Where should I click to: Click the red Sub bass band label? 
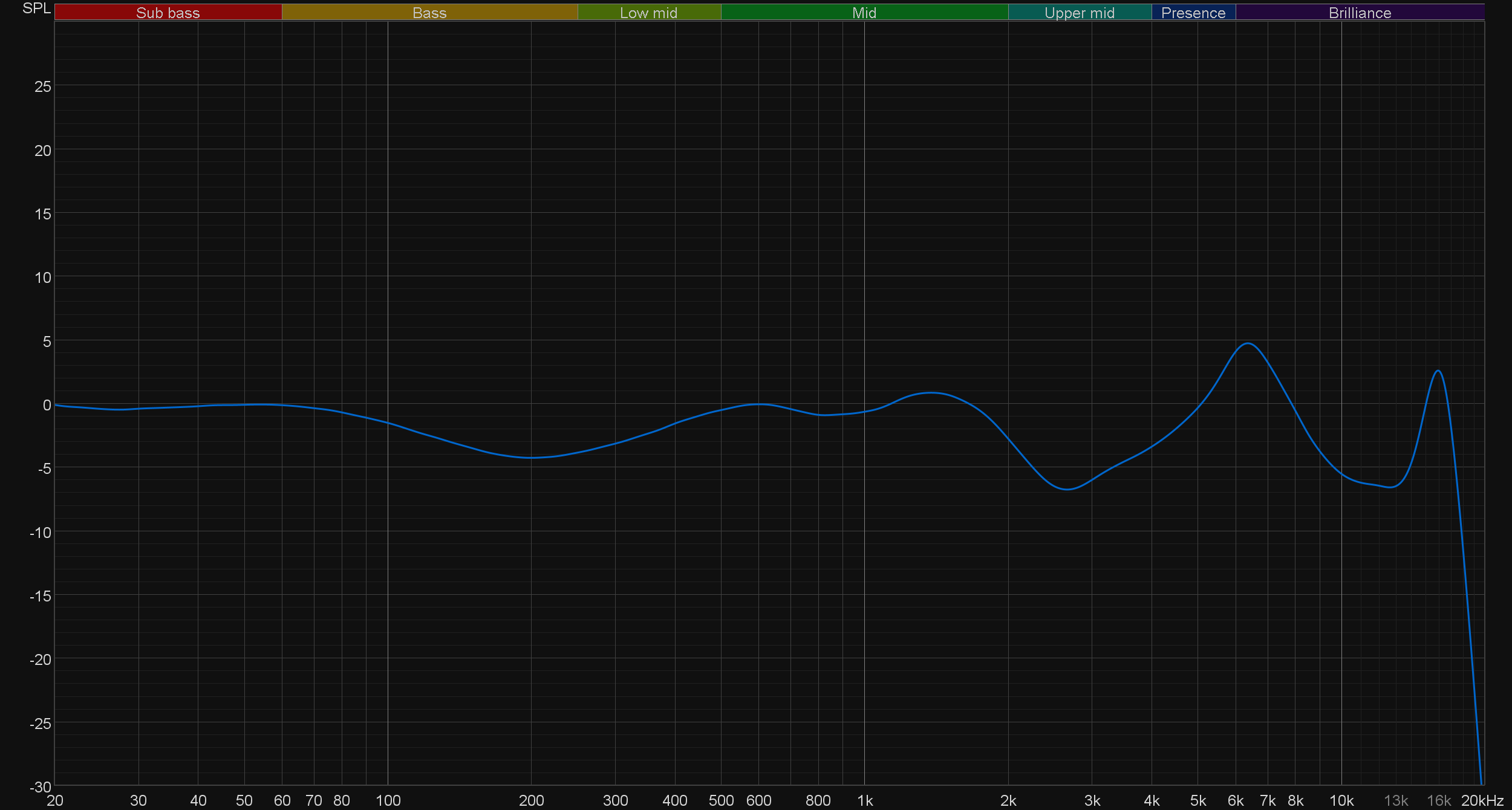168,13
